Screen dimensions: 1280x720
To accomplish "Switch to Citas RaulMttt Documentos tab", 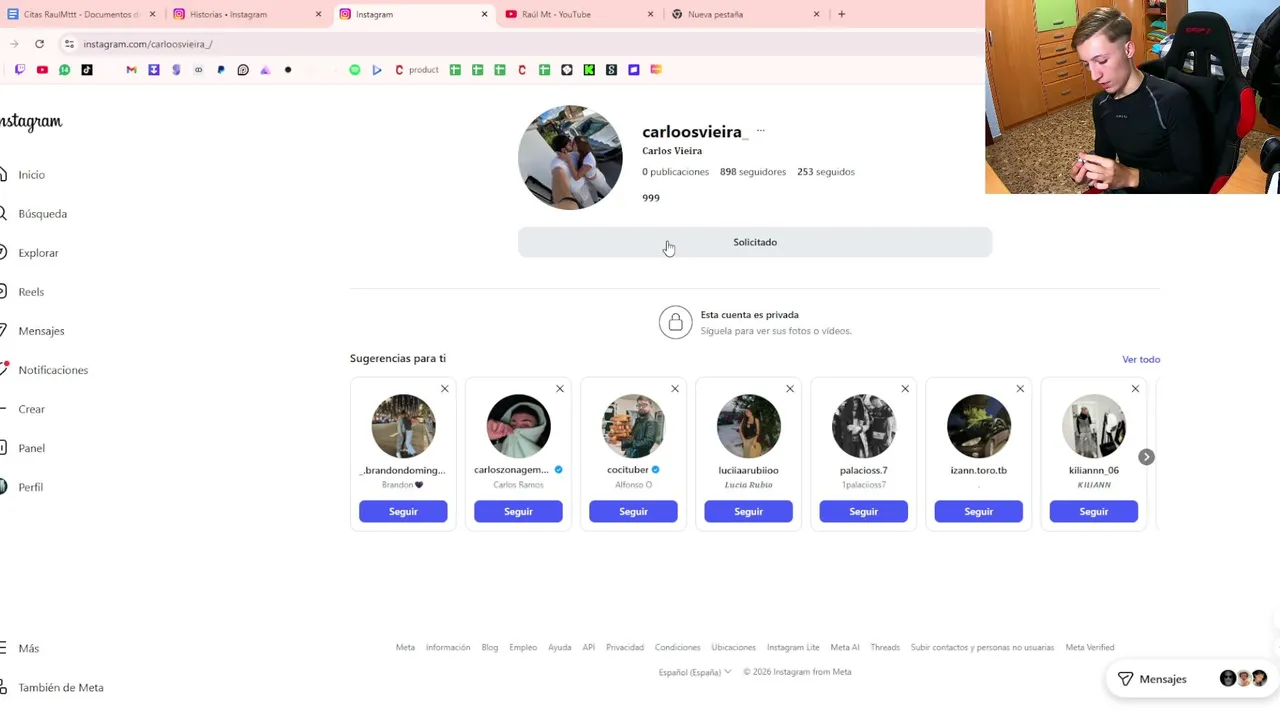I will point(82,14).
